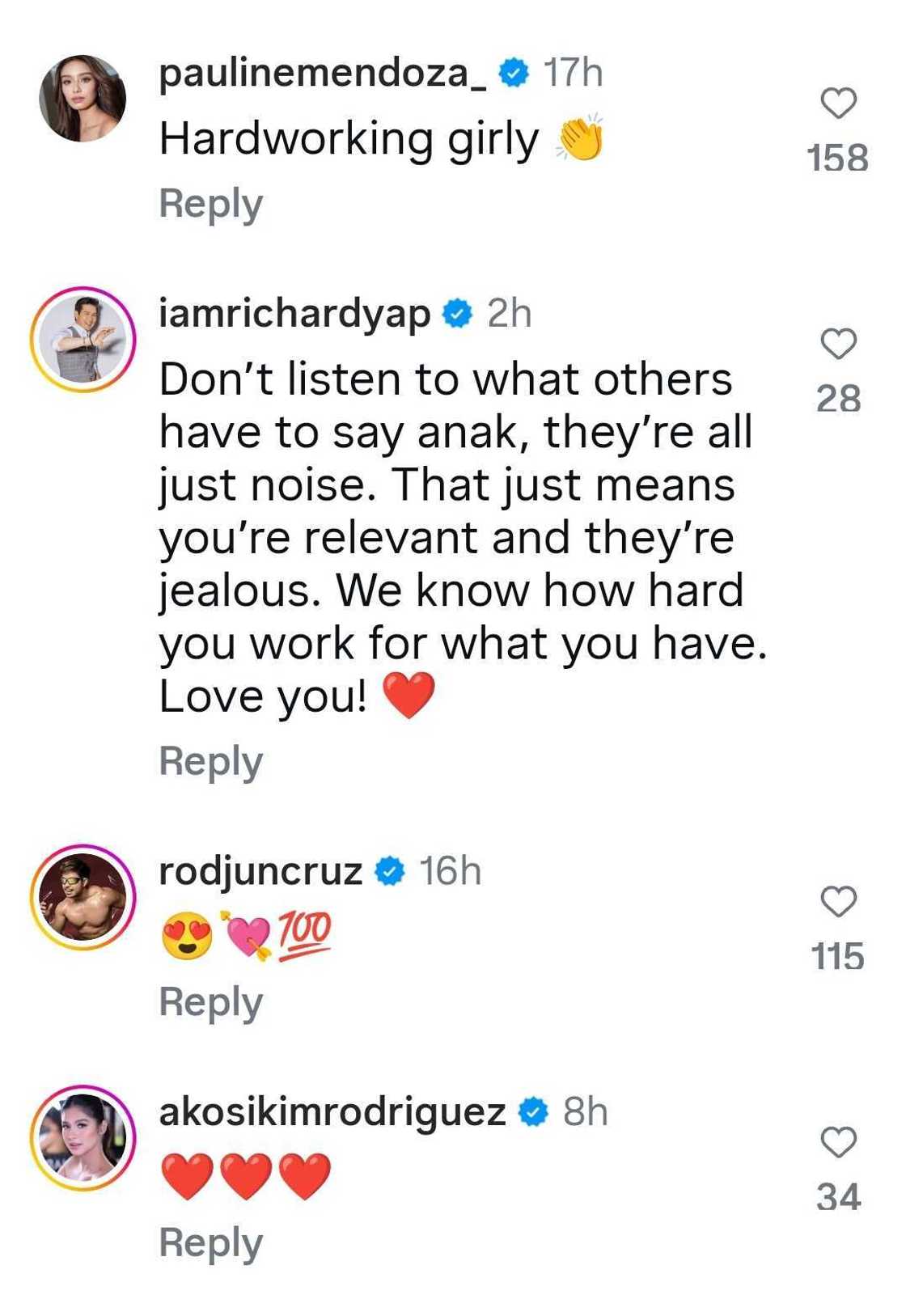Open paulinemendoza_ username link
The height and width of the screenshot is (1316, 906).
[323, 74]
